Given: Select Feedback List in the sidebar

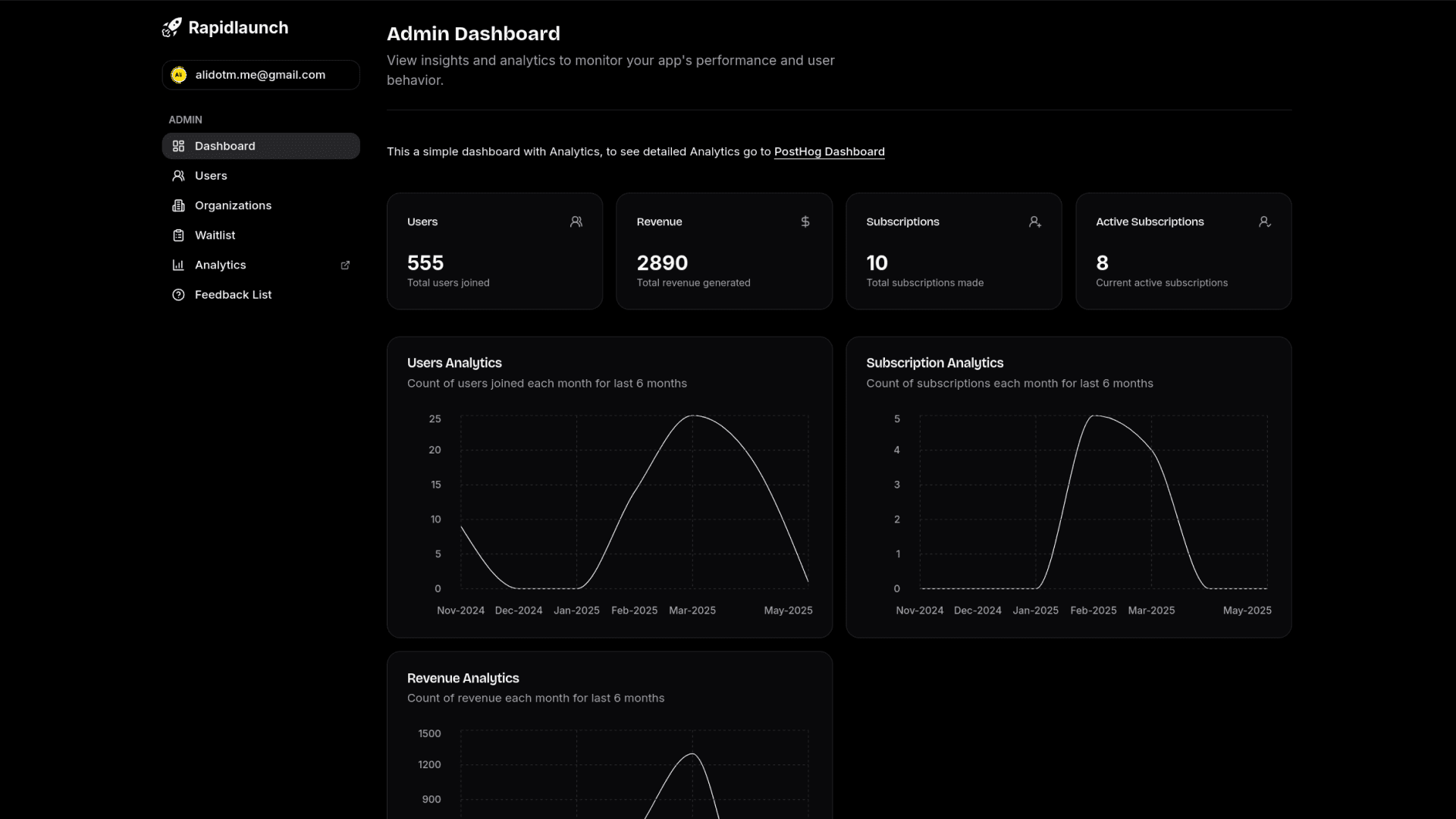Looking at the screenshot, I should [x=233, y=295].
